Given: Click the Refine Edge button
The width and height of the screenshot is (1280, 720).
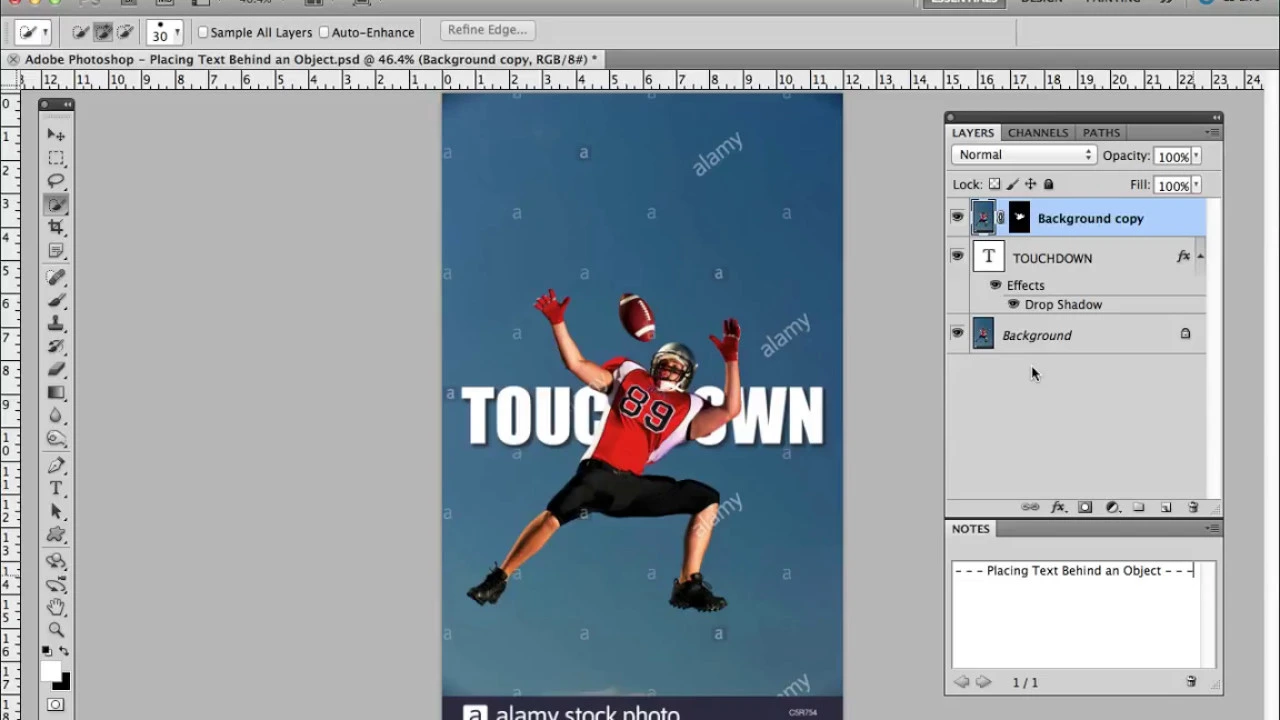Looking at the screenshot, I should point(487,30).
